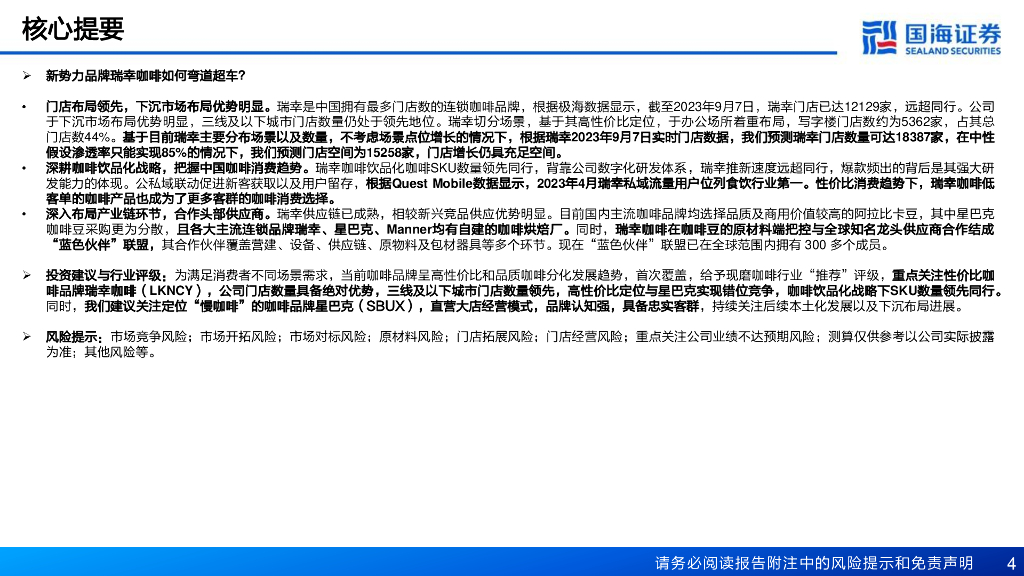
Task: Click the 国海证券 brand name text
Action: coord(953,33)
